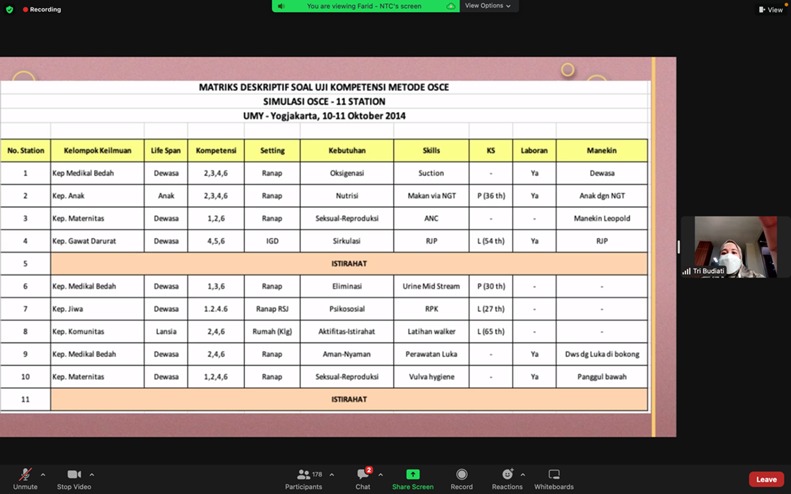
Task: Click the green encryption shield icon
Action: click(x=10, y=9)
